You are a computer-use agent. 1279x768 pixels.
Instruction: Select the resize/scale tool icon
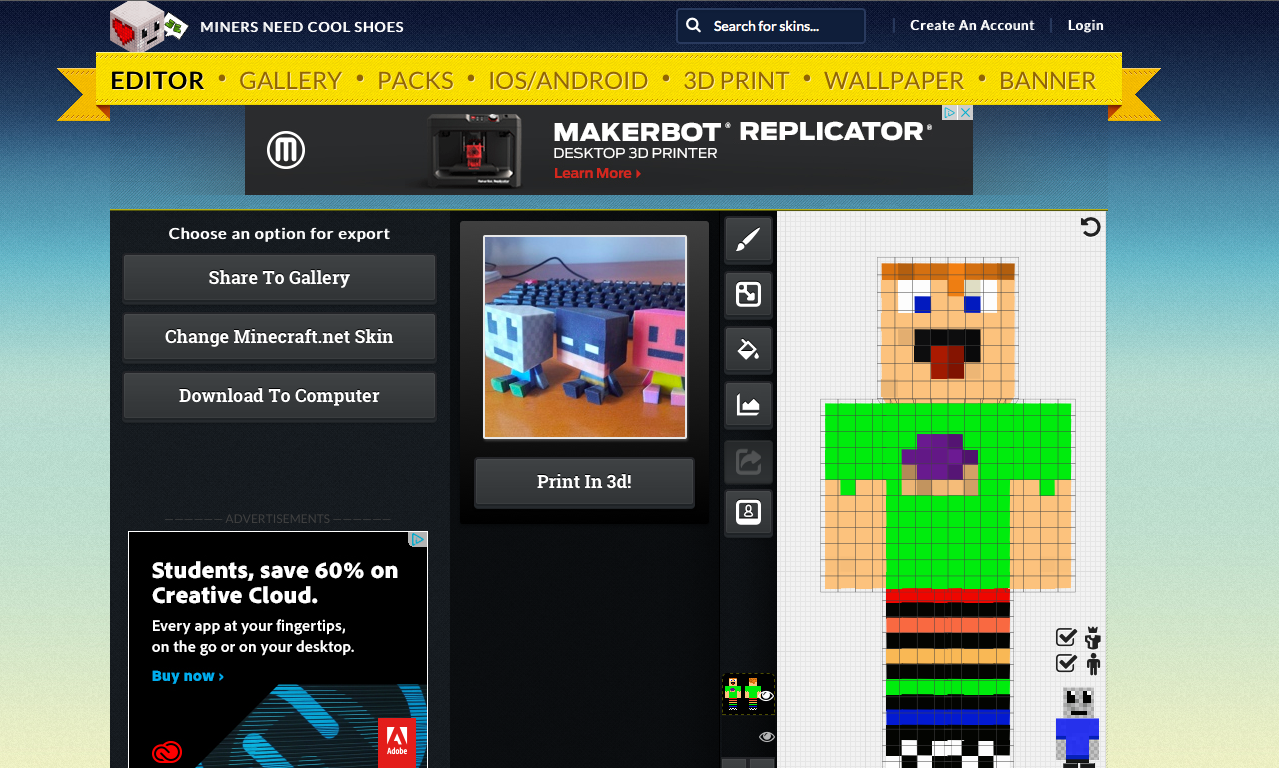click(748, 295)
